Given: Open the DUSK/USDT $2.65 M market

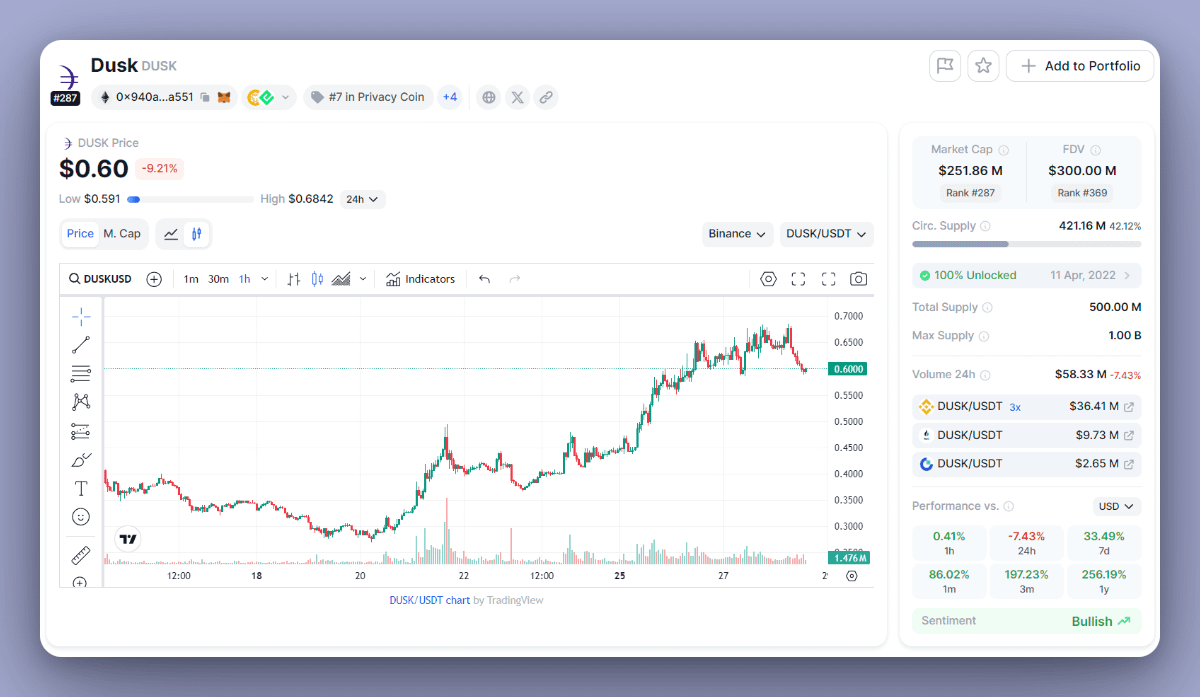Looking at the screenshot, I should [x=1027, y=463].
